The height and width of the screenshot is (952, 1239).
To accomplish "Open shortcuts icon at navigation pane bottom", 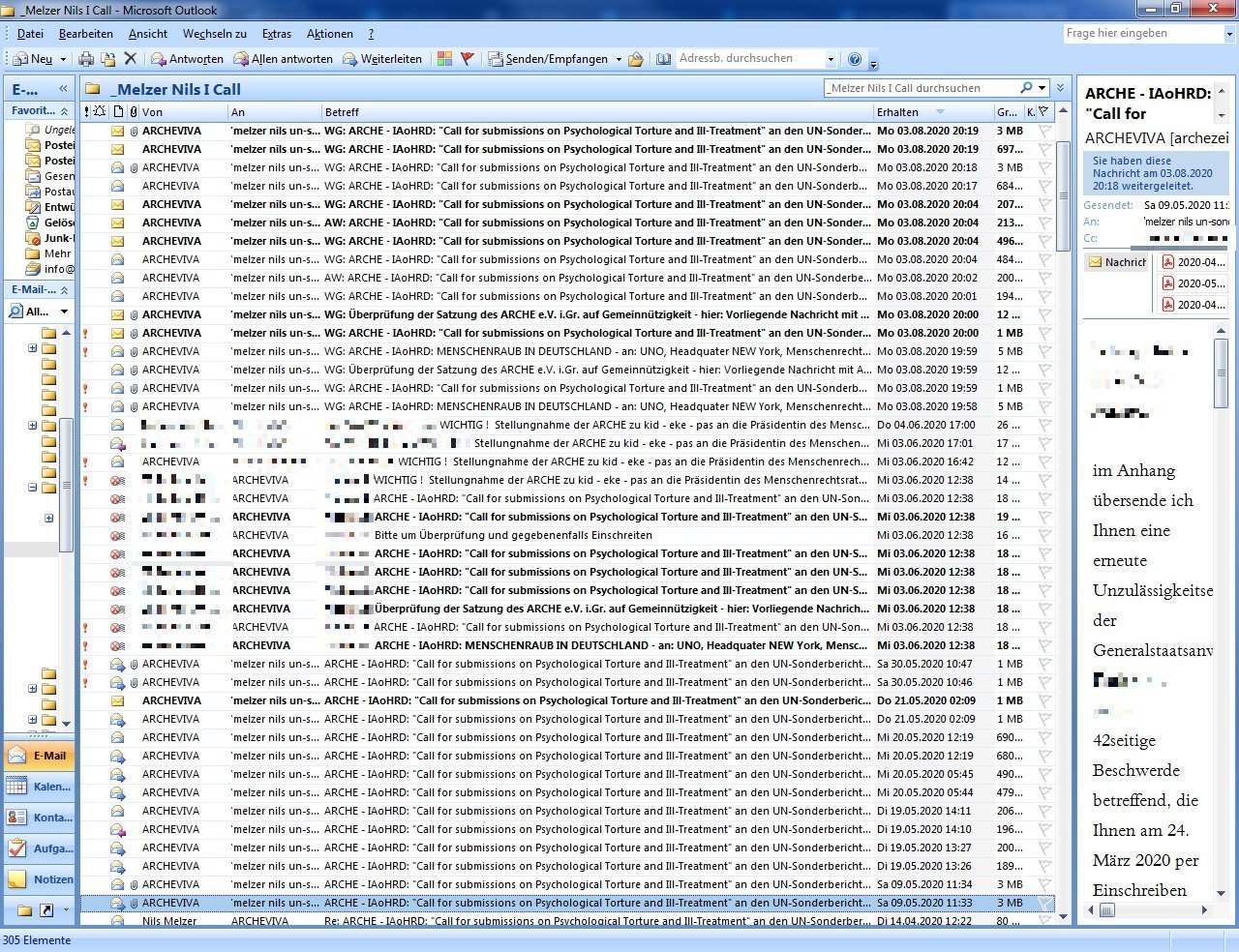I will 46,910.
